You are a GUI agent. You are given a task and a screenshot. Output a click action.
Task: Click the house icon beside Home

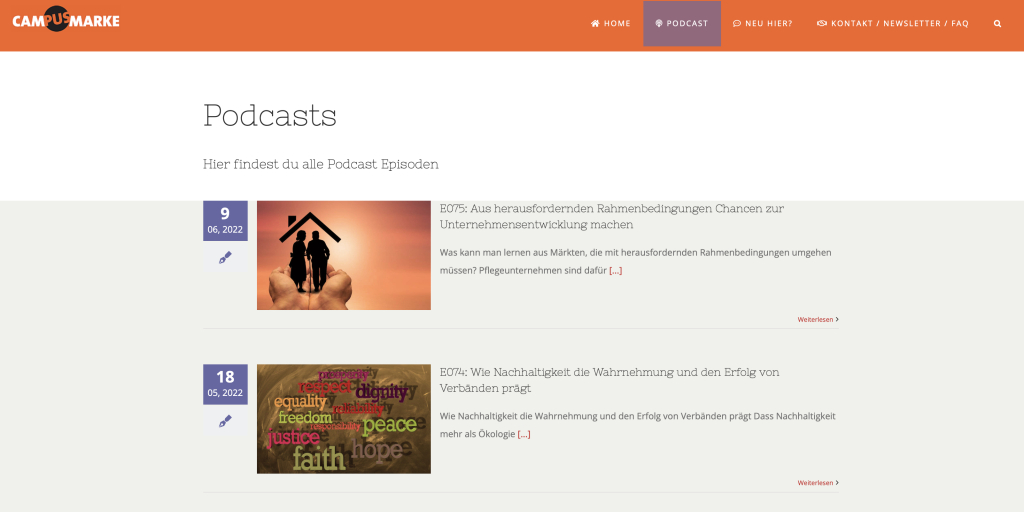pyautogui.click(x=595, y=23)
